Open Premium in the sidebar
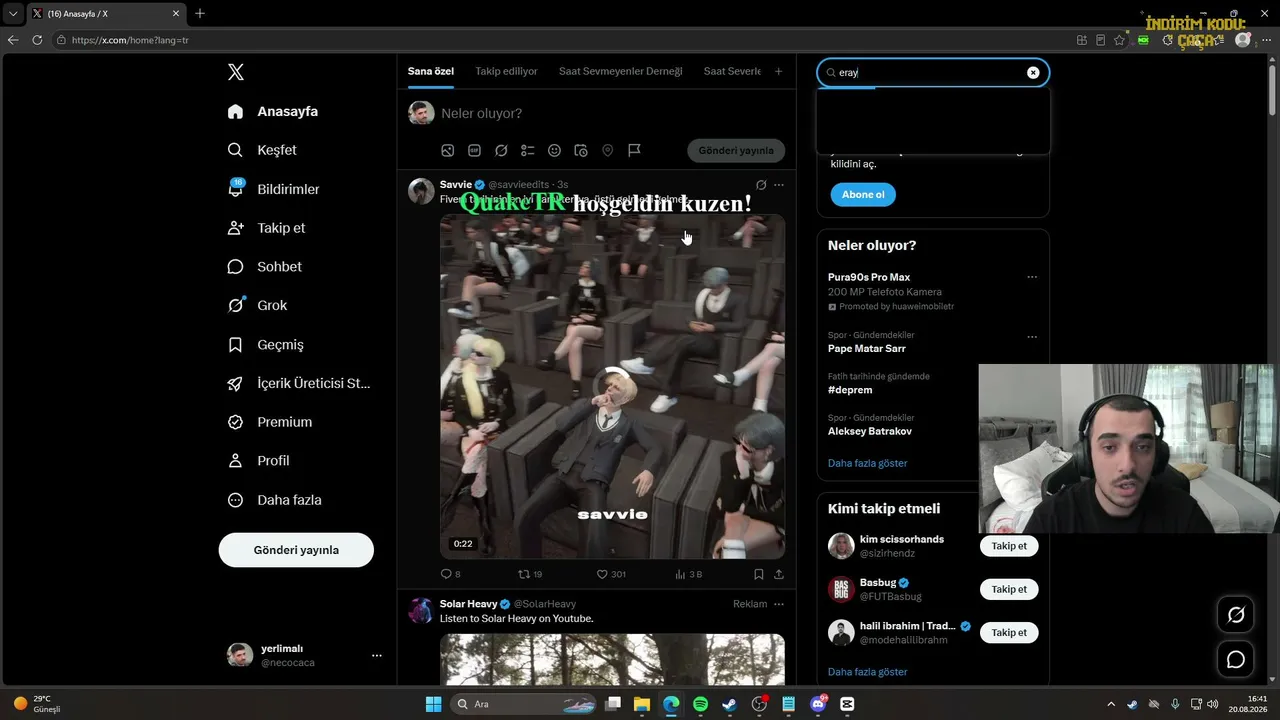The height and width of the screenshot is (720, 1280). pyautogui.click(x=269, y=422)
